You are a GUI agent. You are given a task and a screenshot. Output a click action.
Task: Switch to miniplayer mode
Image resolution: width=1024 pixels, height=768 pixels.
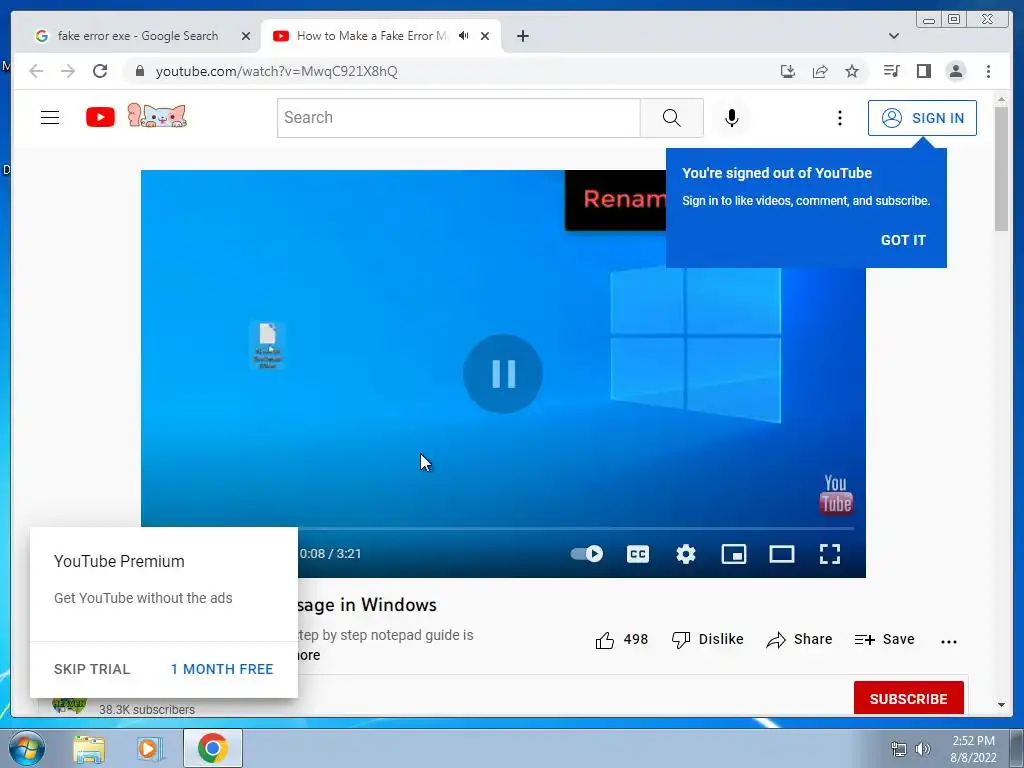pos(733,554)
